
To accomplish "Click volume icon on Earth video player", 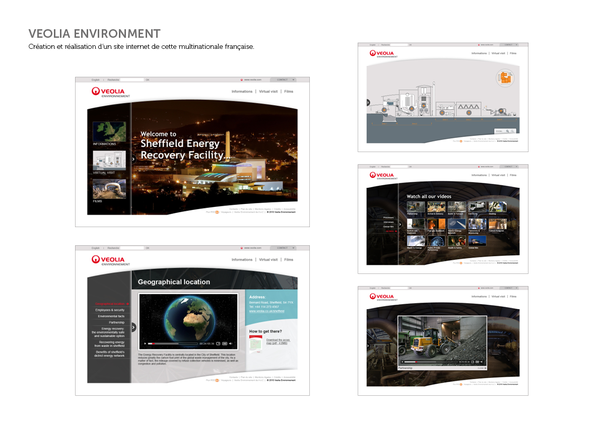I will click(x=230, y=344).
